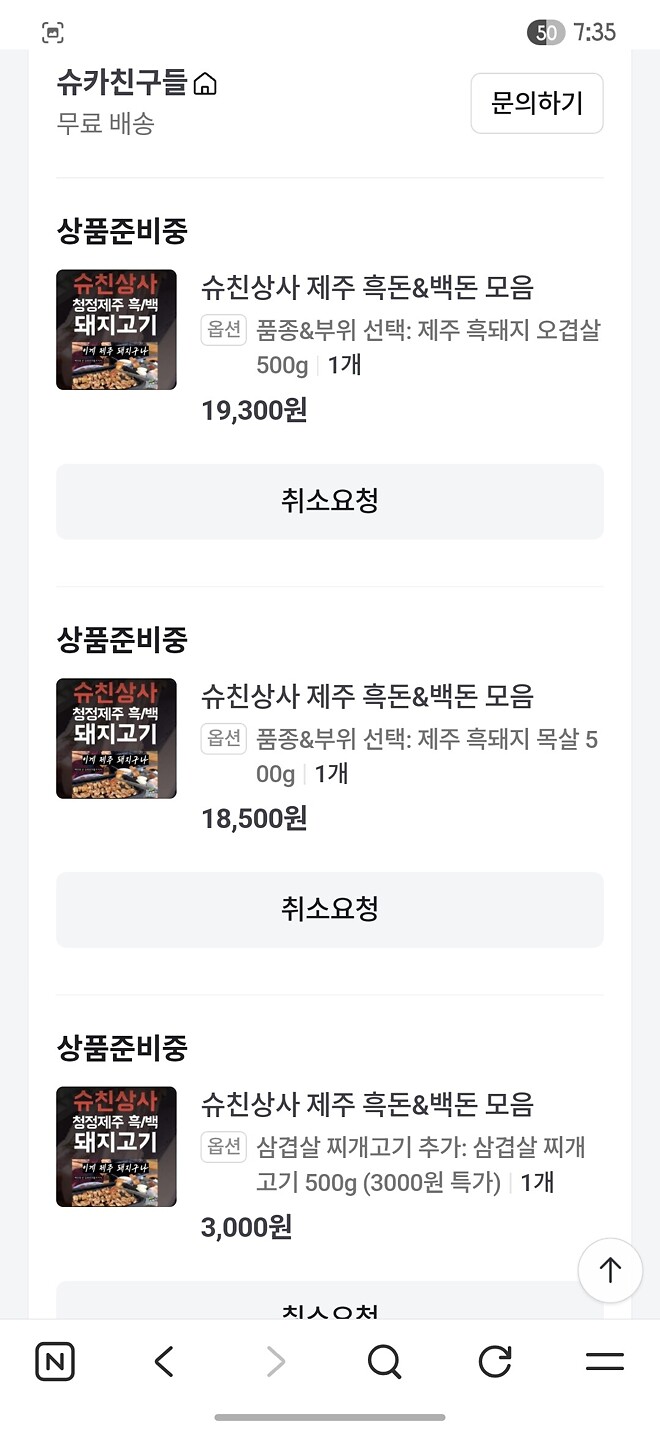Open the 제주 흑돼지 목살 product listing

[x=365, y=698]
